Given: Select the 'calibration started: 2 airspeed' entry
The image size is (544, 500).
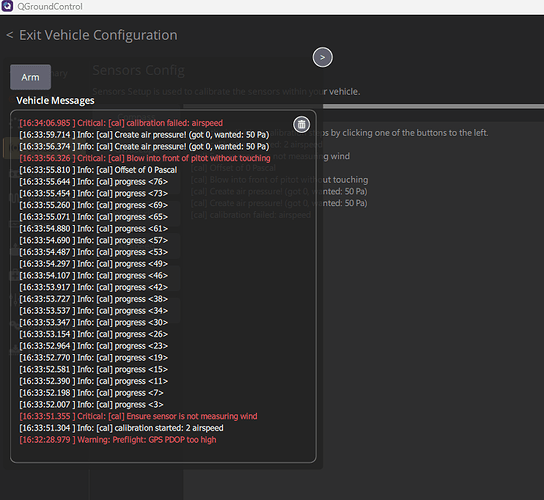Looking at the screenshot, I should pyautogui.click(x=121, y=428).
